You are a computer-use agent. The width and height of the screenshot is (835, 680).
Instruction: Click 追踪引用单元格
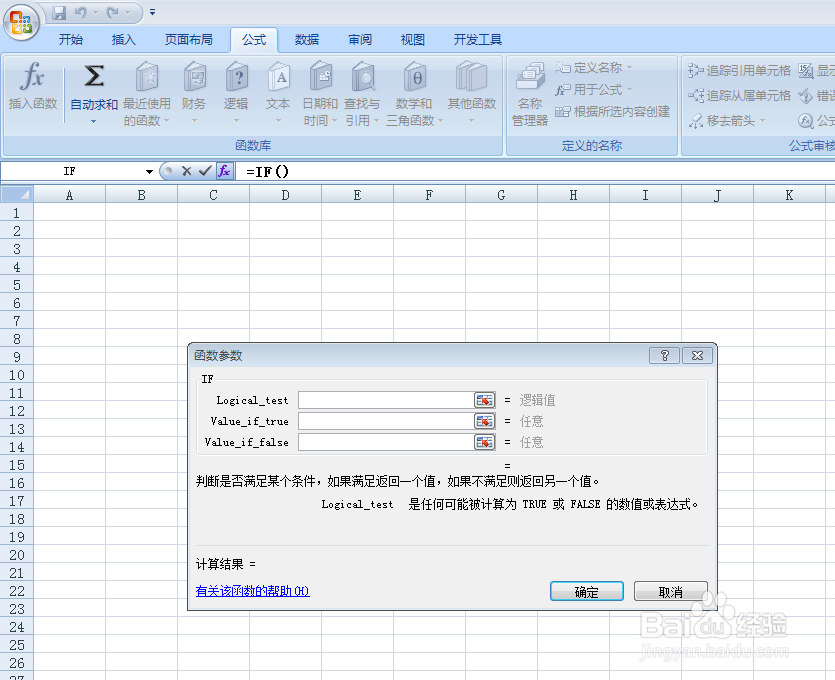click(x=739, y=70)
